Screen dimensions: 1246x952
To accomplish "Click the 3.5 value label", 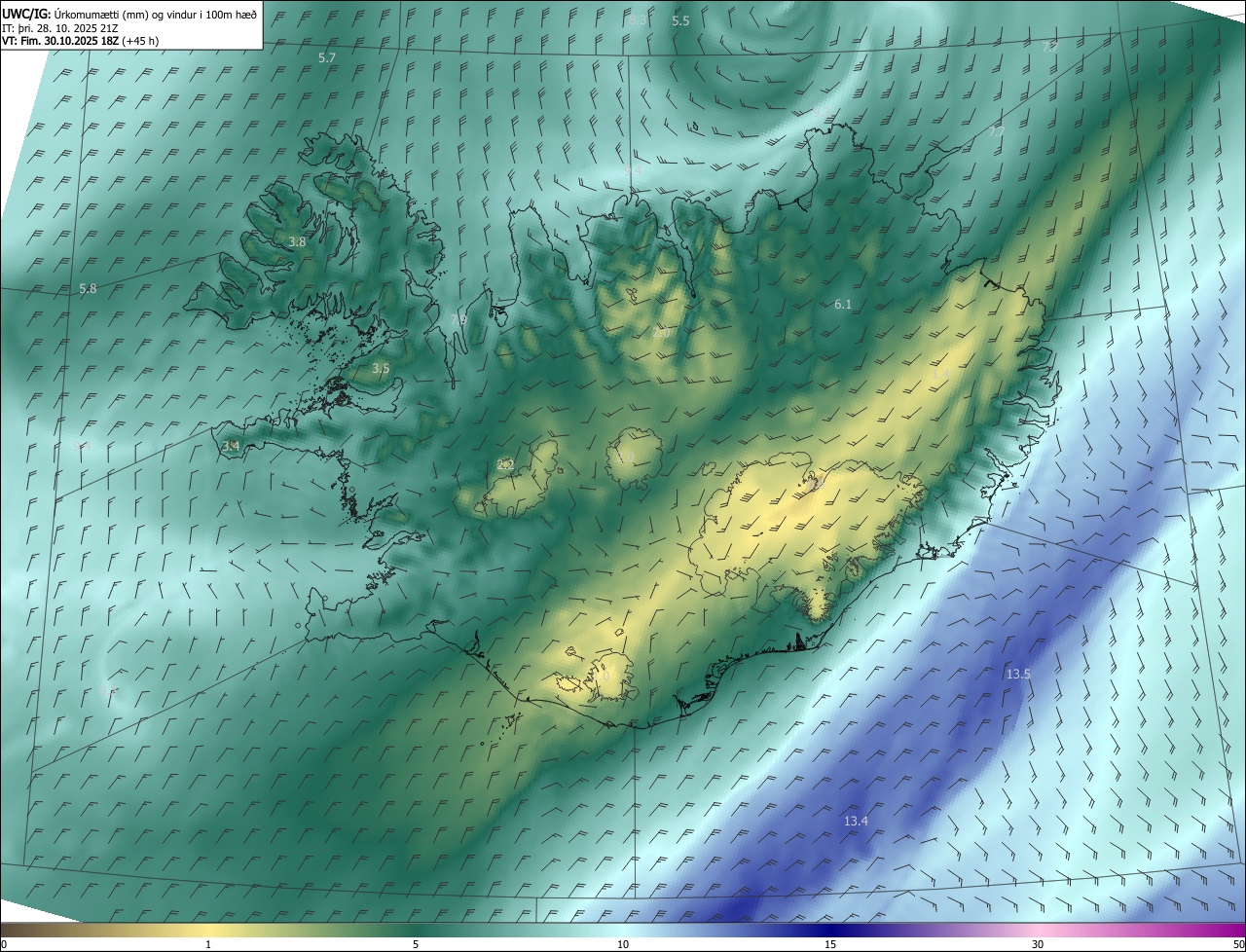I will (381, 369).
